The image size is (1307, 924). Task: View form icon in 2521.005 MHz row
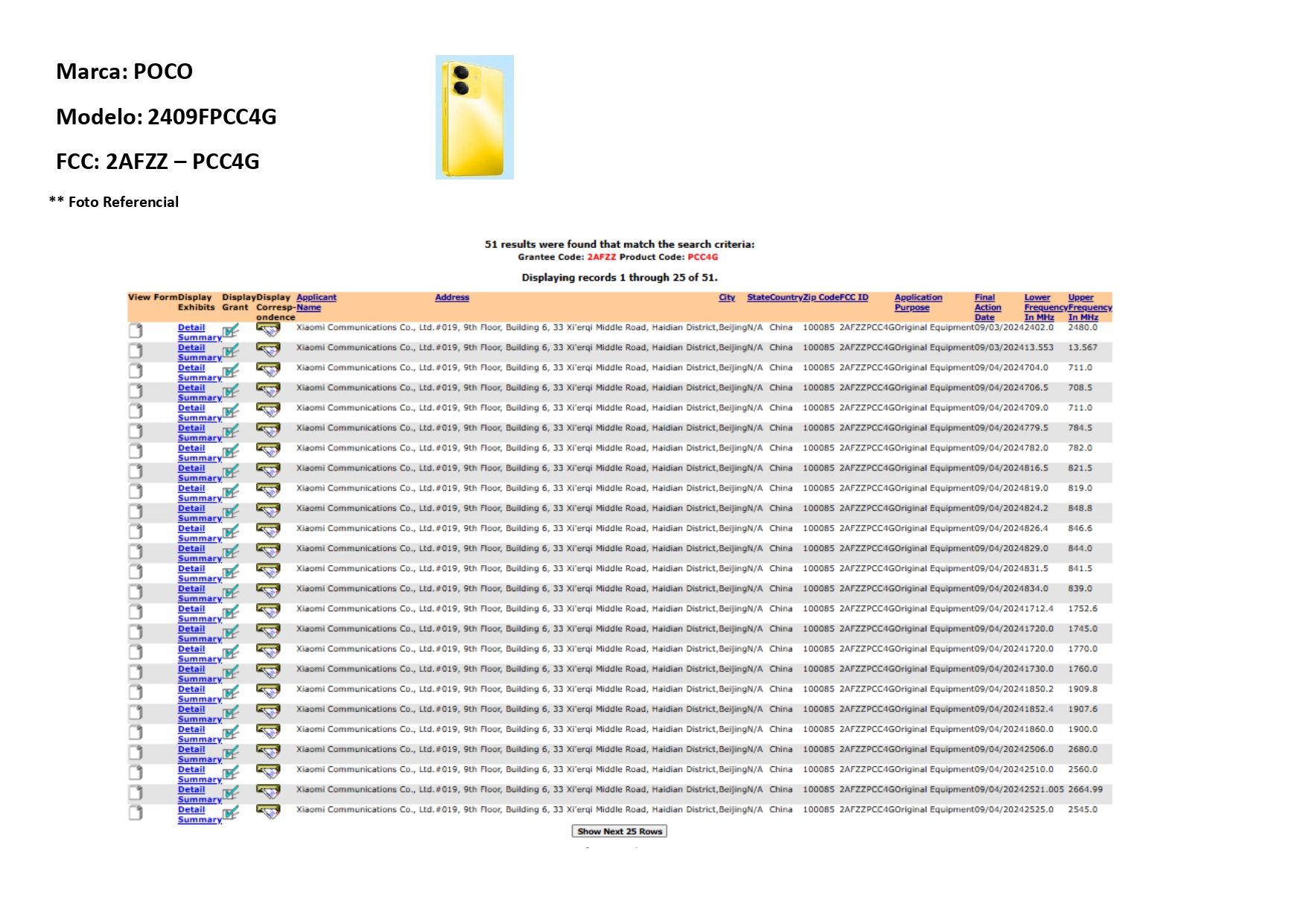pyautogui.click(x=136, y=793)
